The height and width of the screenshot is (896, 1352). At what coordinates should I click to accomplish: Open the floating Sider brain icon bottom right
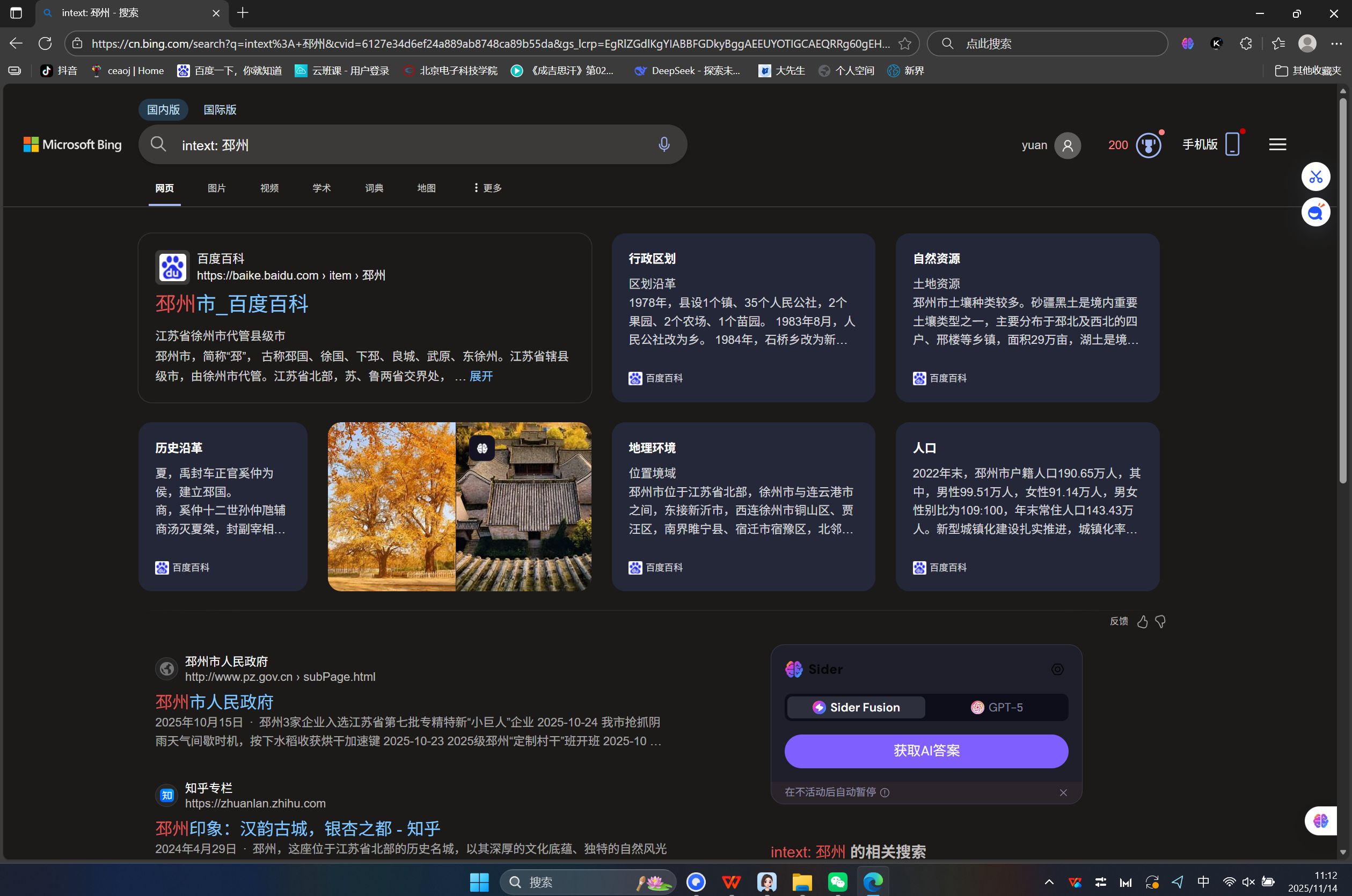pyautogui.click(x=1320, y=820)
